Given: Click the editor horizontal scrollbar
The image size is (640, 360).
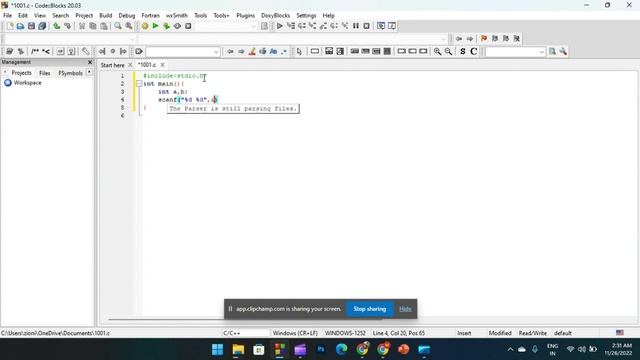Looking at the screenshot, I should (245, 319).
